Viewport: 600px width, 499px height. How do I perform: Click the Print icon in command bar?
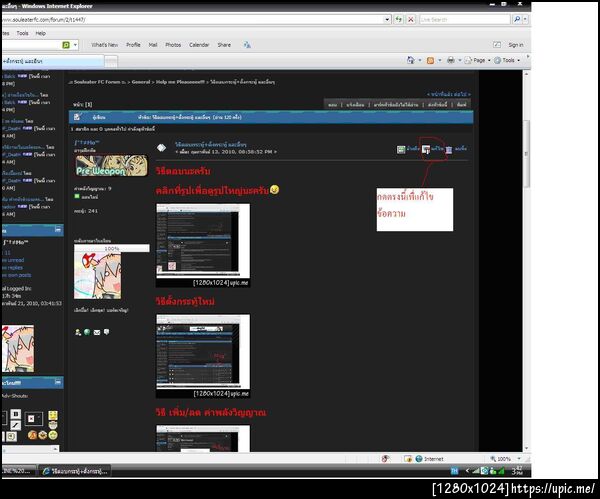451,60
